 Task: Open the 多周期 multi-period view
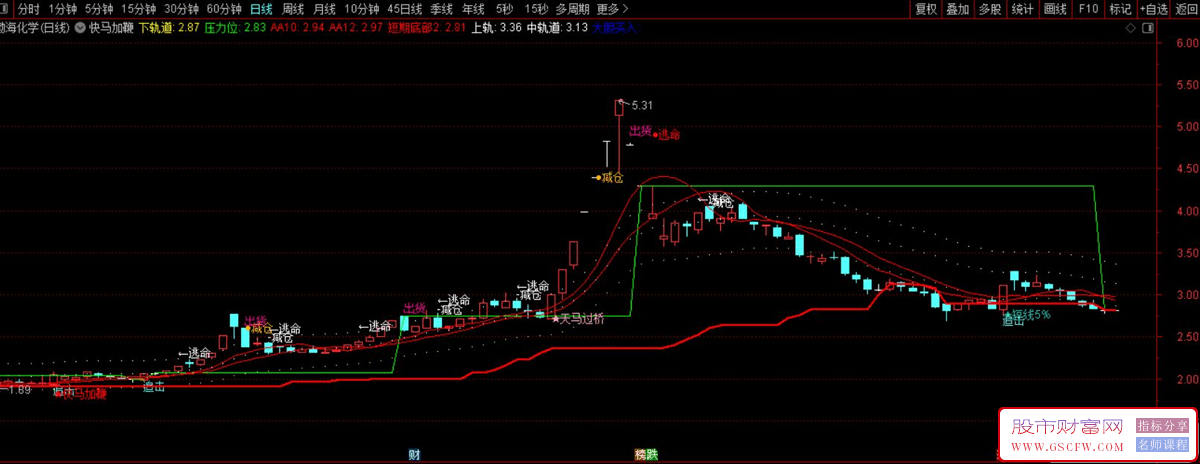574,9
